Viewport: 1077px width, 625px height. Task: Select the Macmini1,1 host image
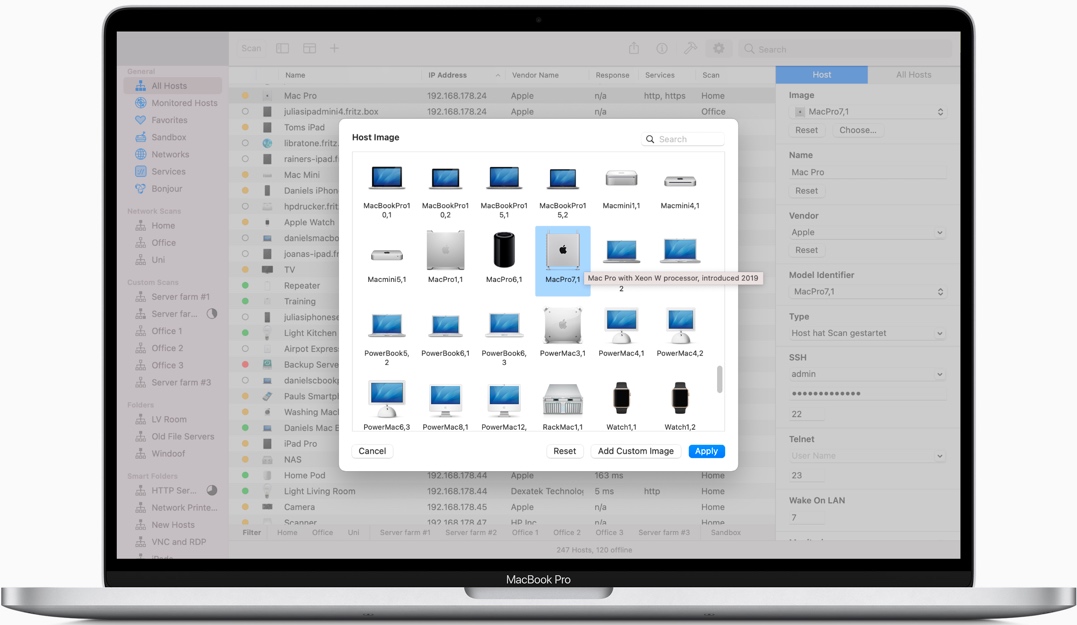[621, 179]
